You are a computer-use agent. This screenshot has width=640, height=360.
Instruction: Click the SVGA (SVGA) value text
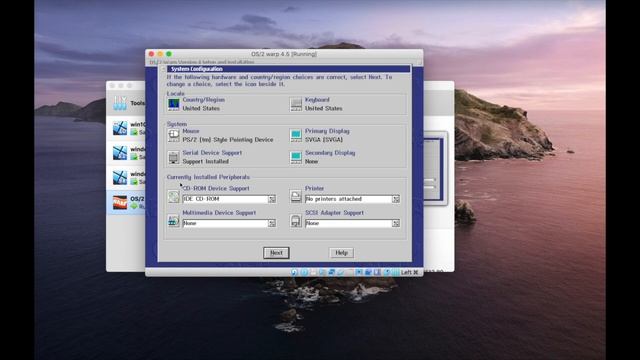(x=324, y=140)
